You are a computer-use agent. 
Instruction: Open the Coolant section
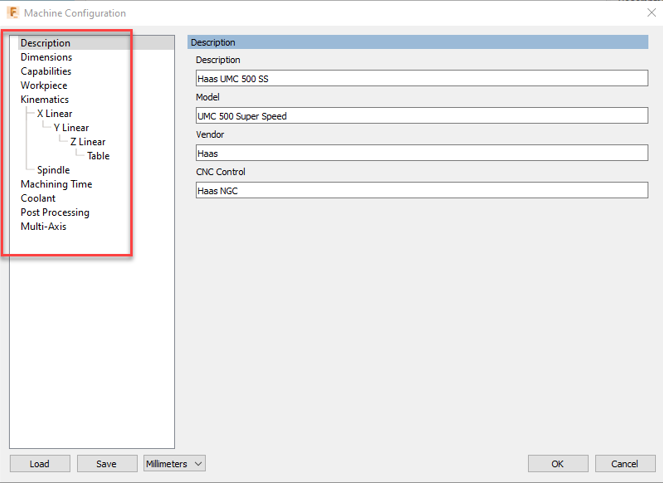(x=38, y=198)
